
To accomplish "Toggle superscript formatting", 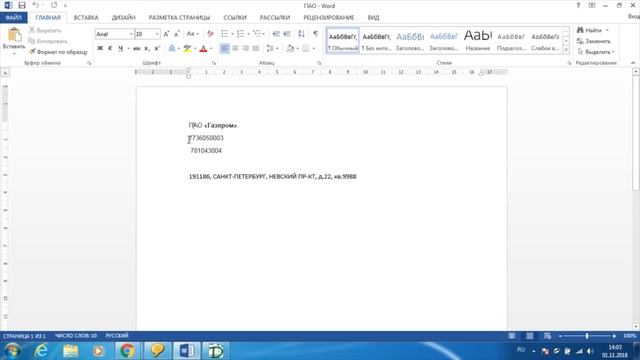I will [157, 49].
